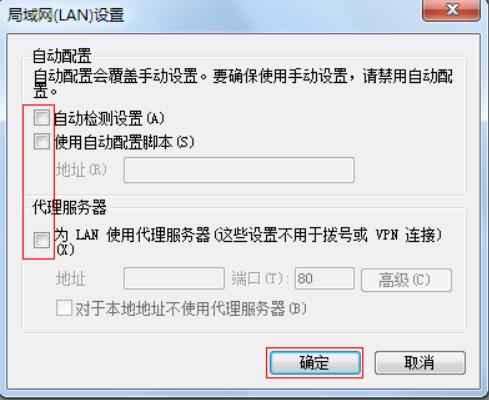Screen dimensions: 489x400
Task: Click the 自动检测设置(A) label text
Action: pos(109,119)
